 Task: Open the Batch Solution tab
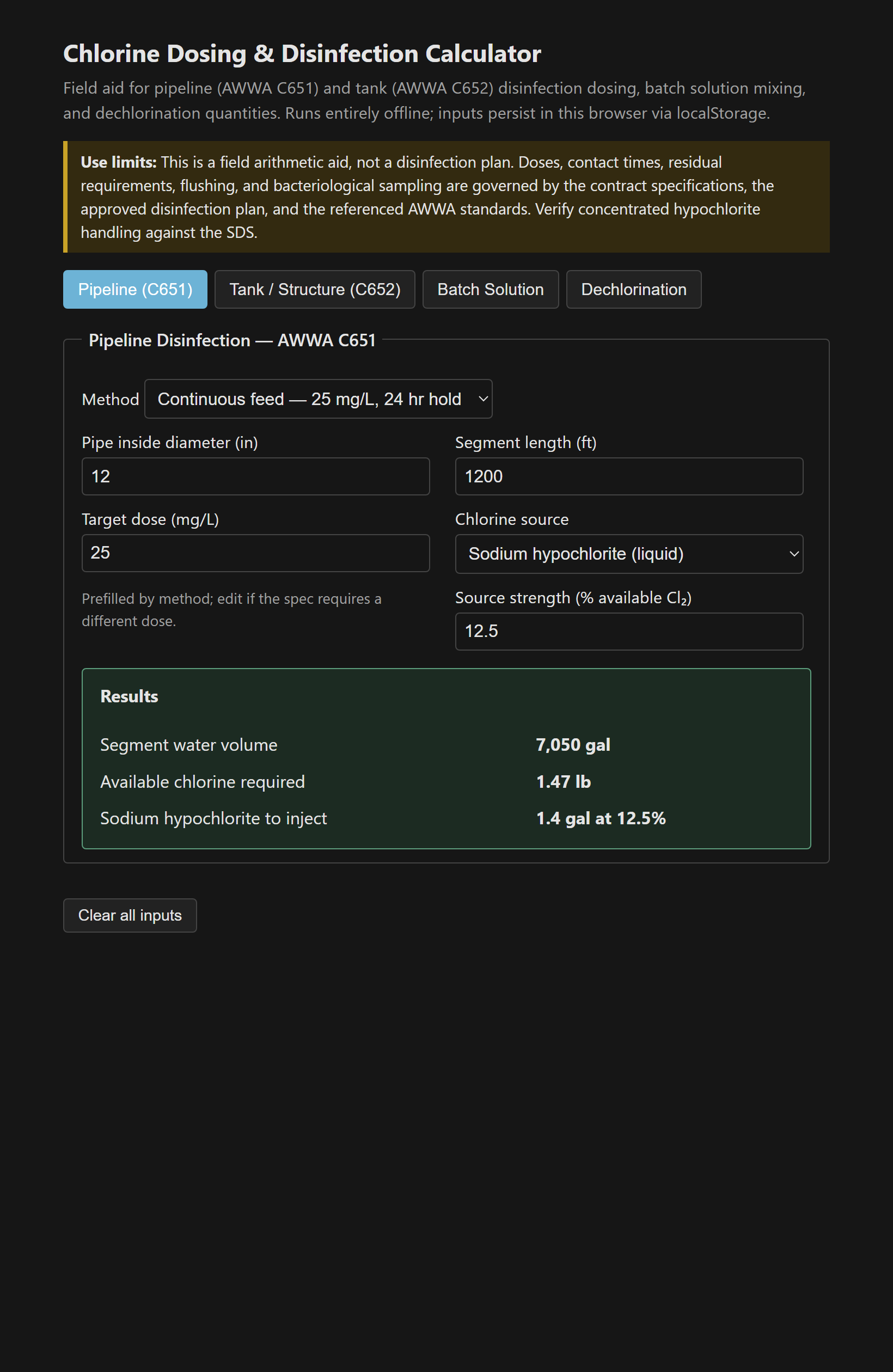coord(491,290)
